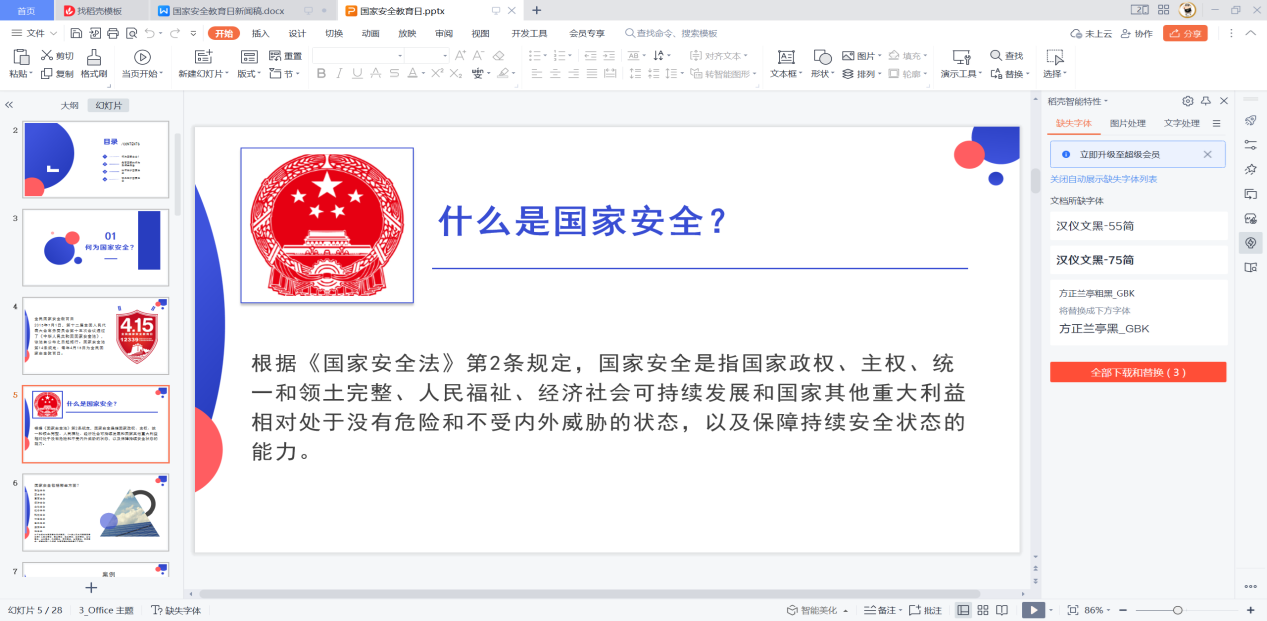1267x621 pixels.
Task: Open settings gear in 稻壳智能特性 panel
Action: pos(1188,101)
